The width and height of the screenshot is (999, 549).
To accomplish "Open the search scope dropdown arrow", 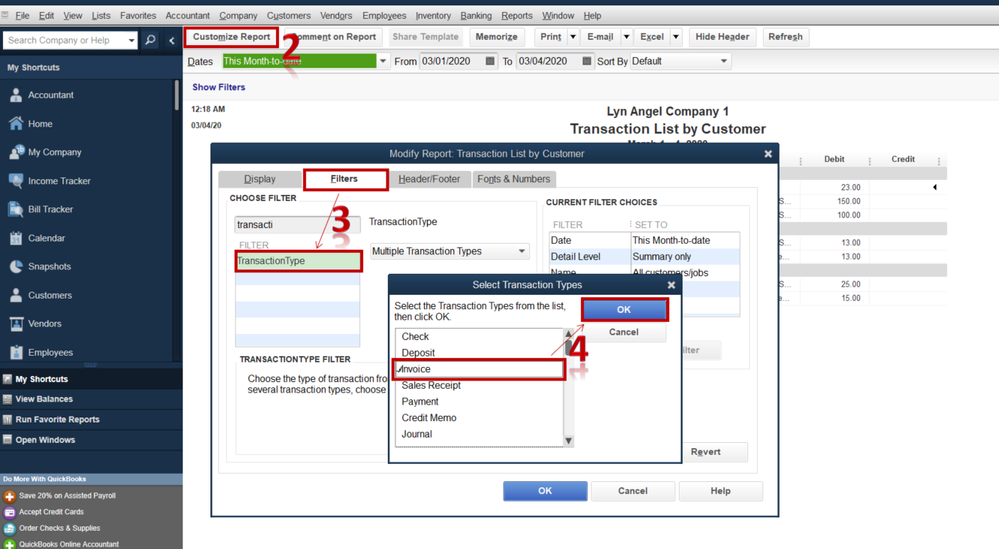I will [131, 40].
